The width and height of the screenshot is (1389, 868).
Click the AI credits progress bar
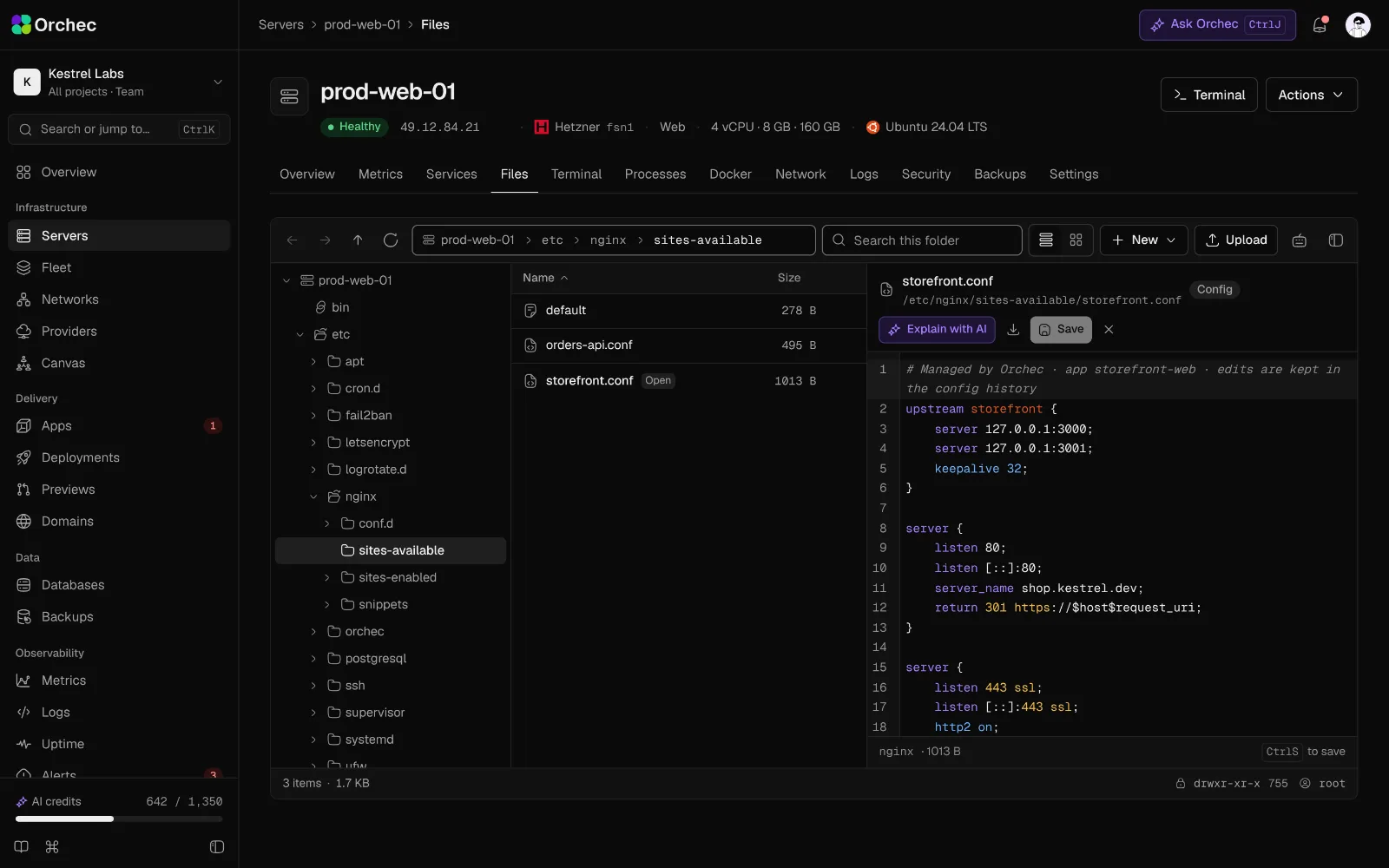tap(119, 819)
